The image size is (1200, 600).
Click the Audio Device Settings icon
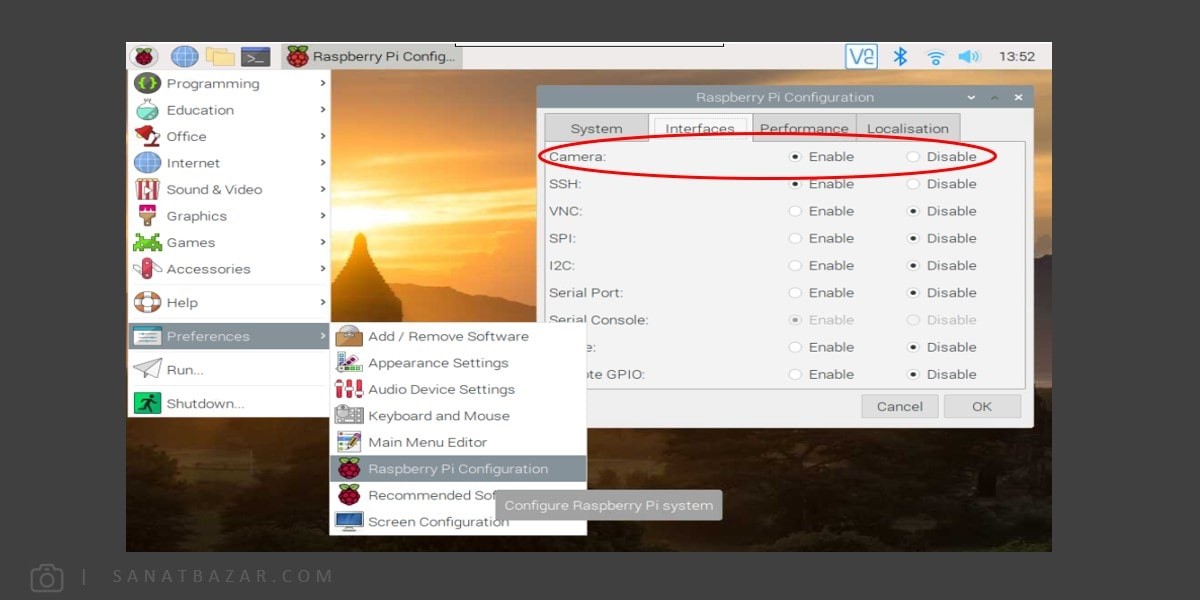pos(349,389)
